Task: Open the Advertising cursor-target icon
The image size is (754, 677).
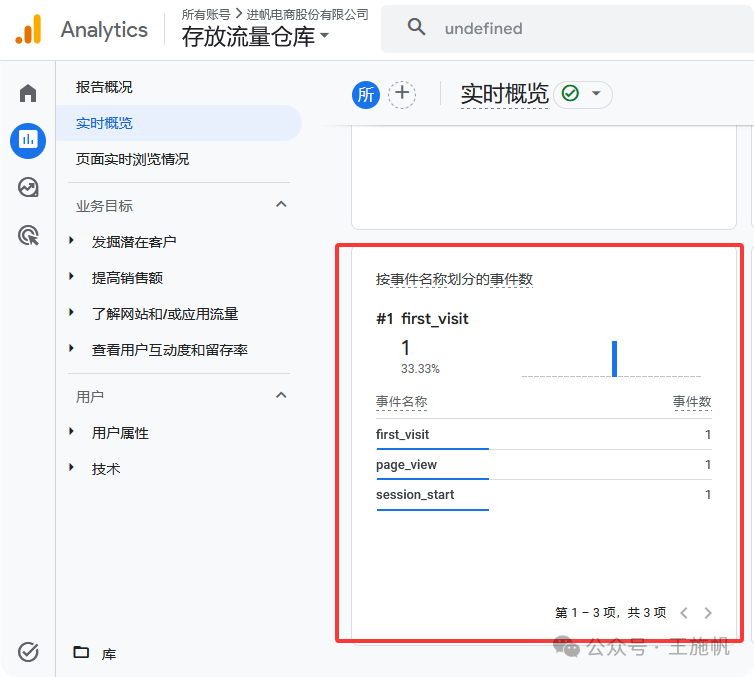Action: tap(28, 236)
